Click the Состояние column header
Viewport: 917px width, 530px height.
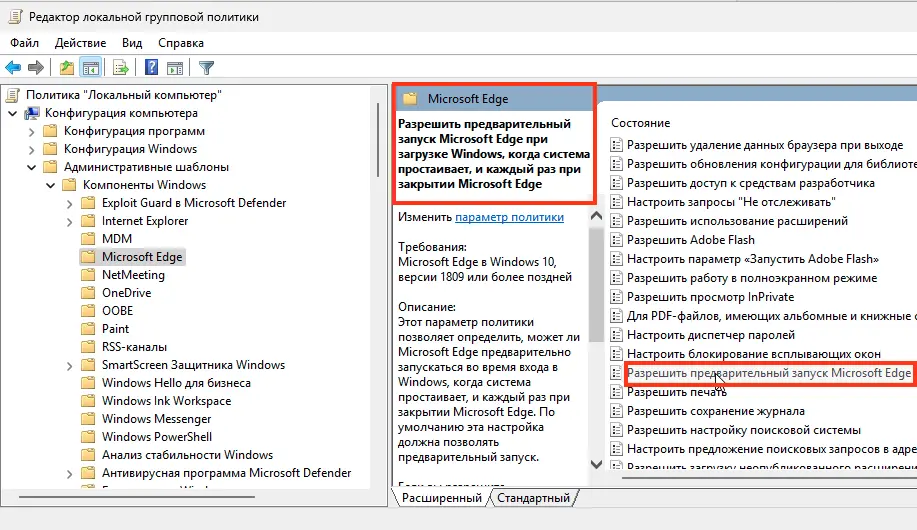click(x=640, y=123)
